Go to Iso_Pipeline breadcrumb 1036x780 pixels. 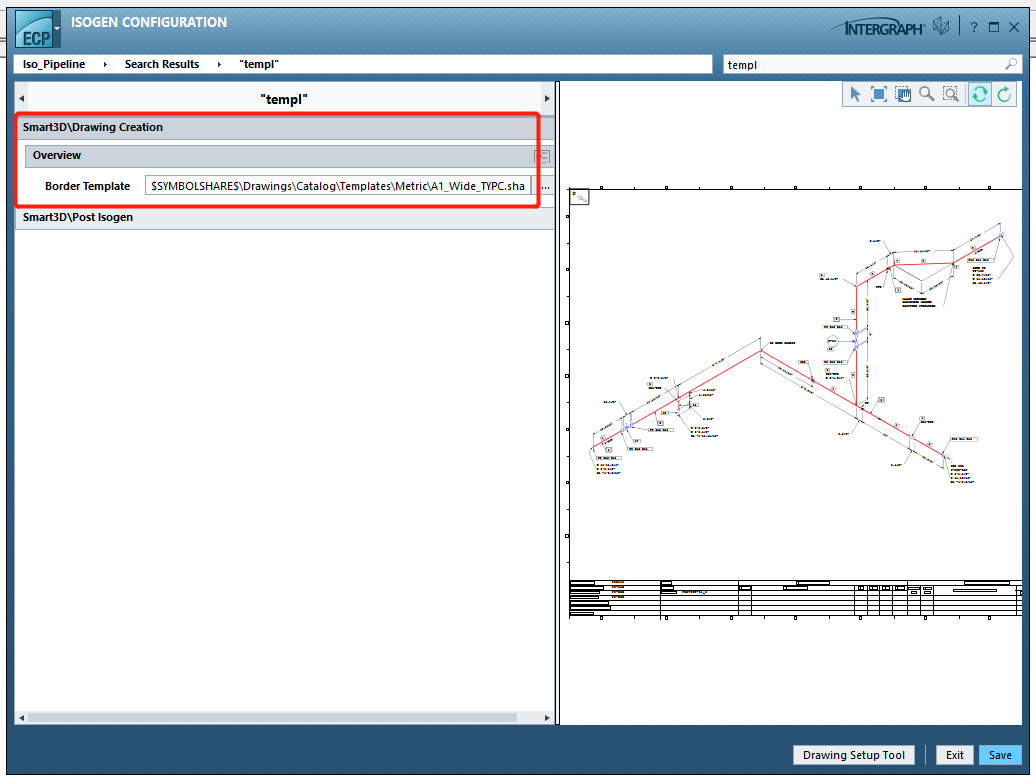point(54,64)
